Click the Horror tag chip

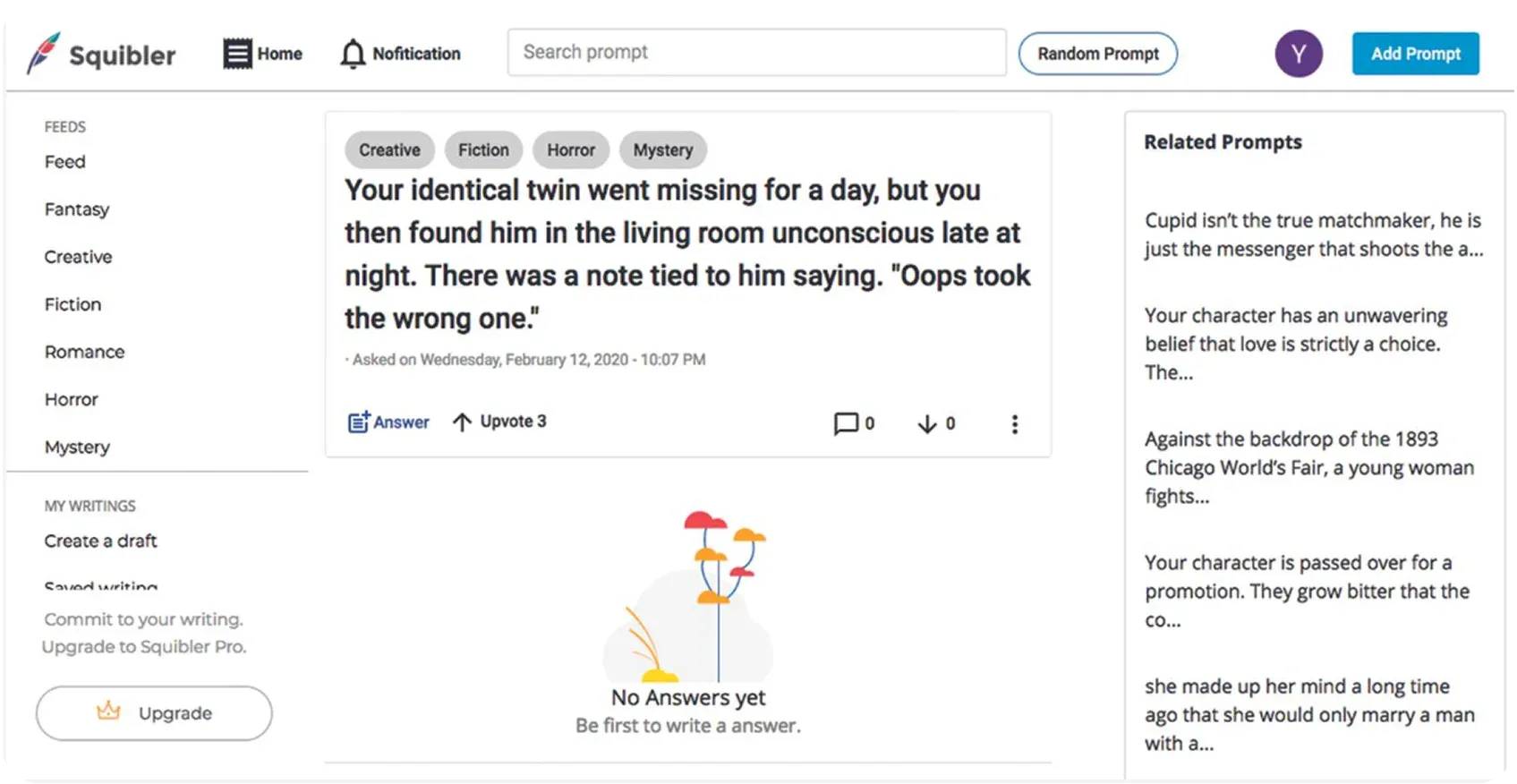tap(571, 150)
